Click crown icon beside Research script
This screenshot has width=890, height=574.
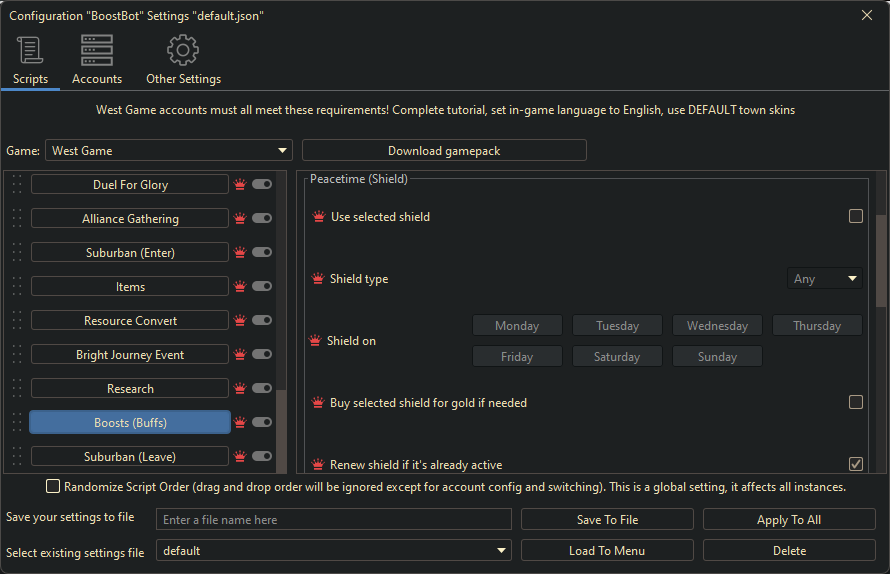[x=240, y=389]
